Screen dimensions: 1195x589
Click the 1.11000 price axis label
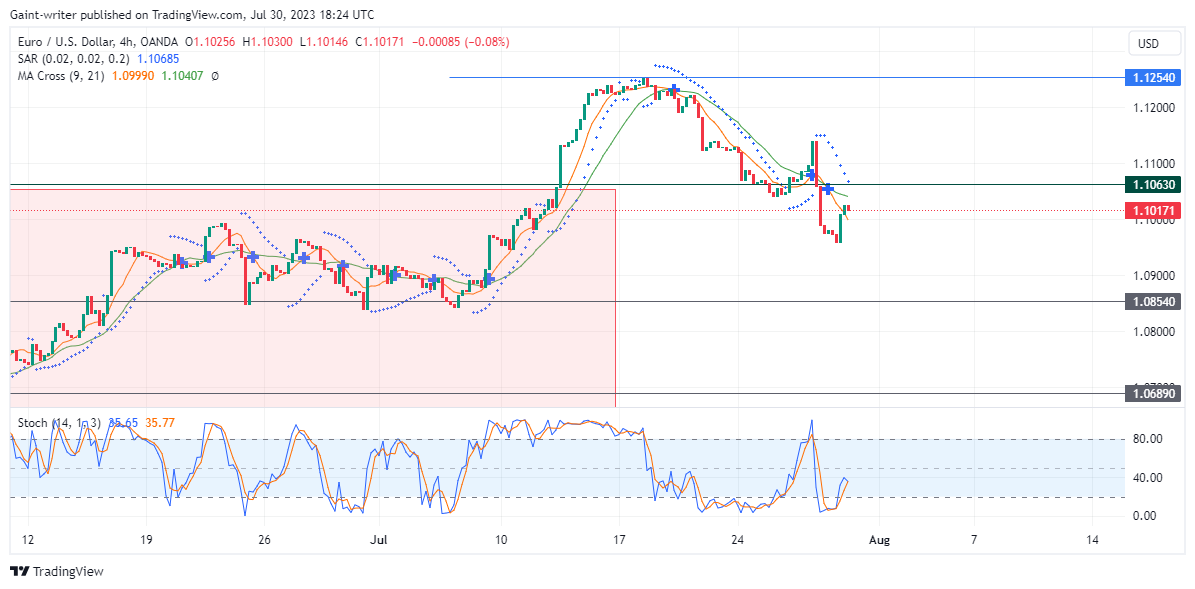click(1152, 164)
